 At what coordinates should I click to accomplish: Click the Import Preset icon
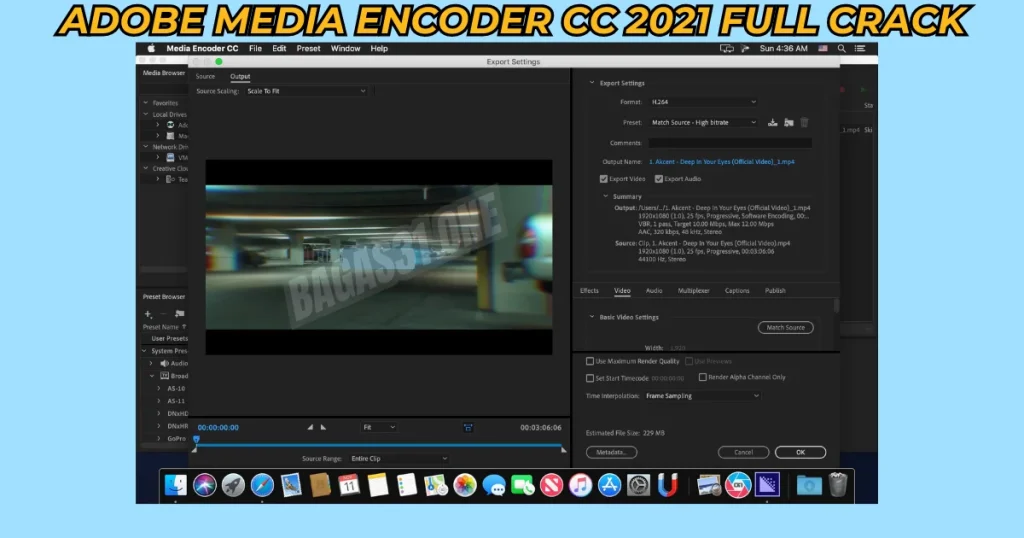click(789, 122)
